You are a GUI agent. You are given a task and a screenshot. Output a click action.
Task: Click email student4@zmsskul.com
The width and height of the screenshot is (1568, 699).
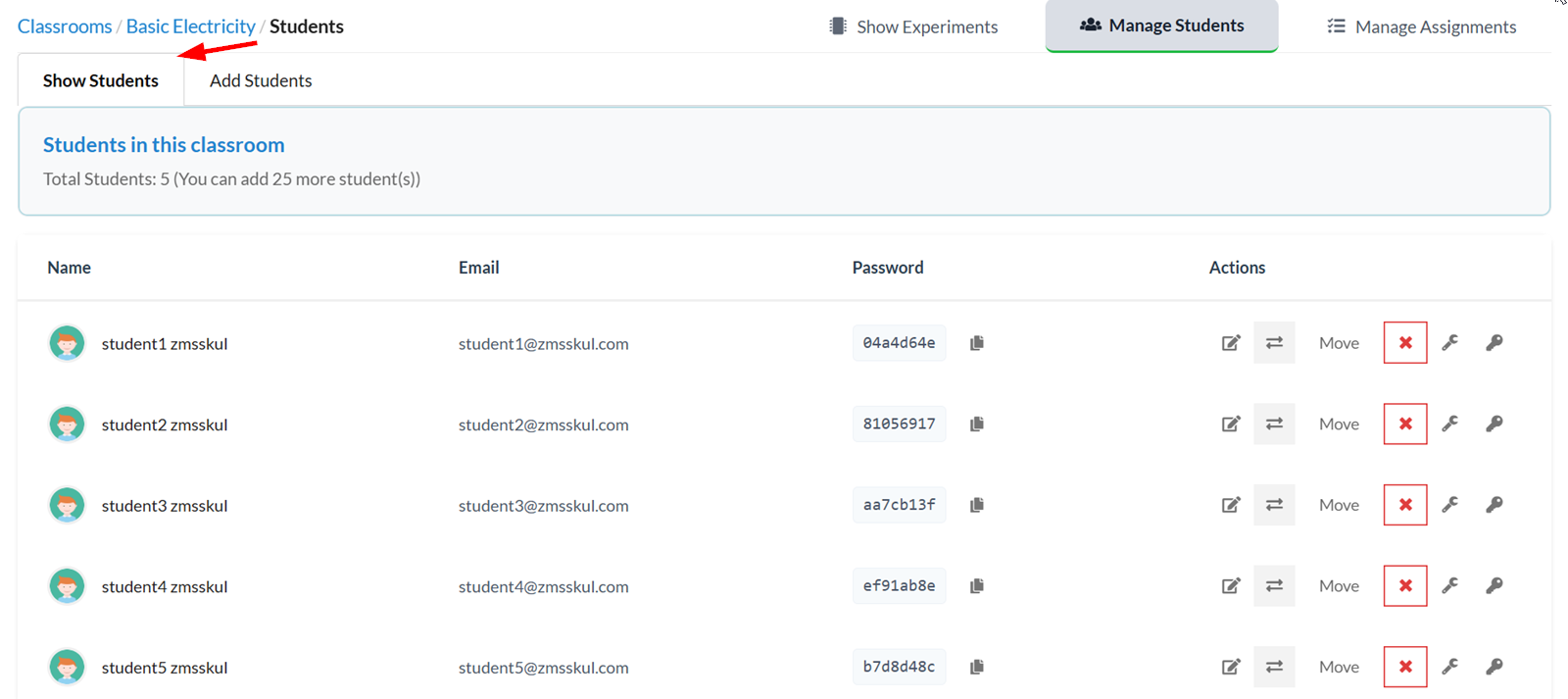pyautogui.click(x=544, y=586)
